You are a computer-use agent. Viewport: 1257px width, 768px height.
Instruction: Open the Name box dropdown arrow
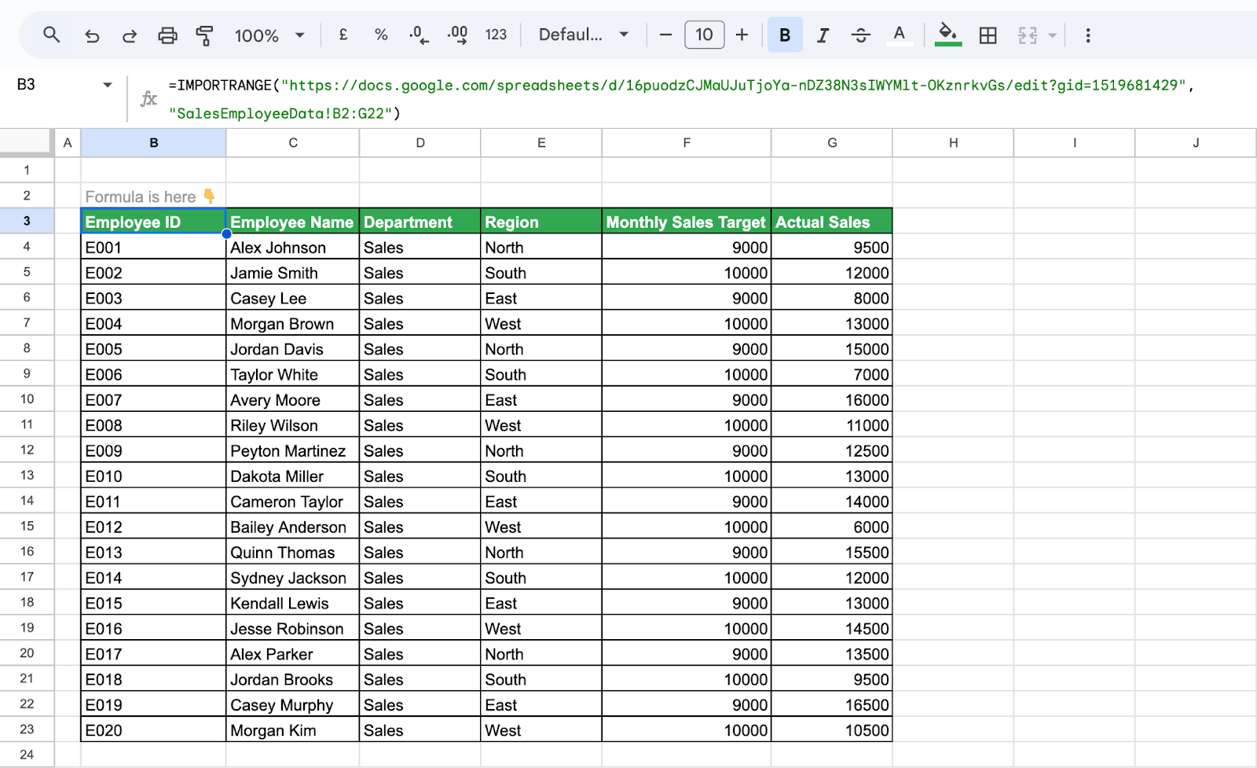[108, 85]
